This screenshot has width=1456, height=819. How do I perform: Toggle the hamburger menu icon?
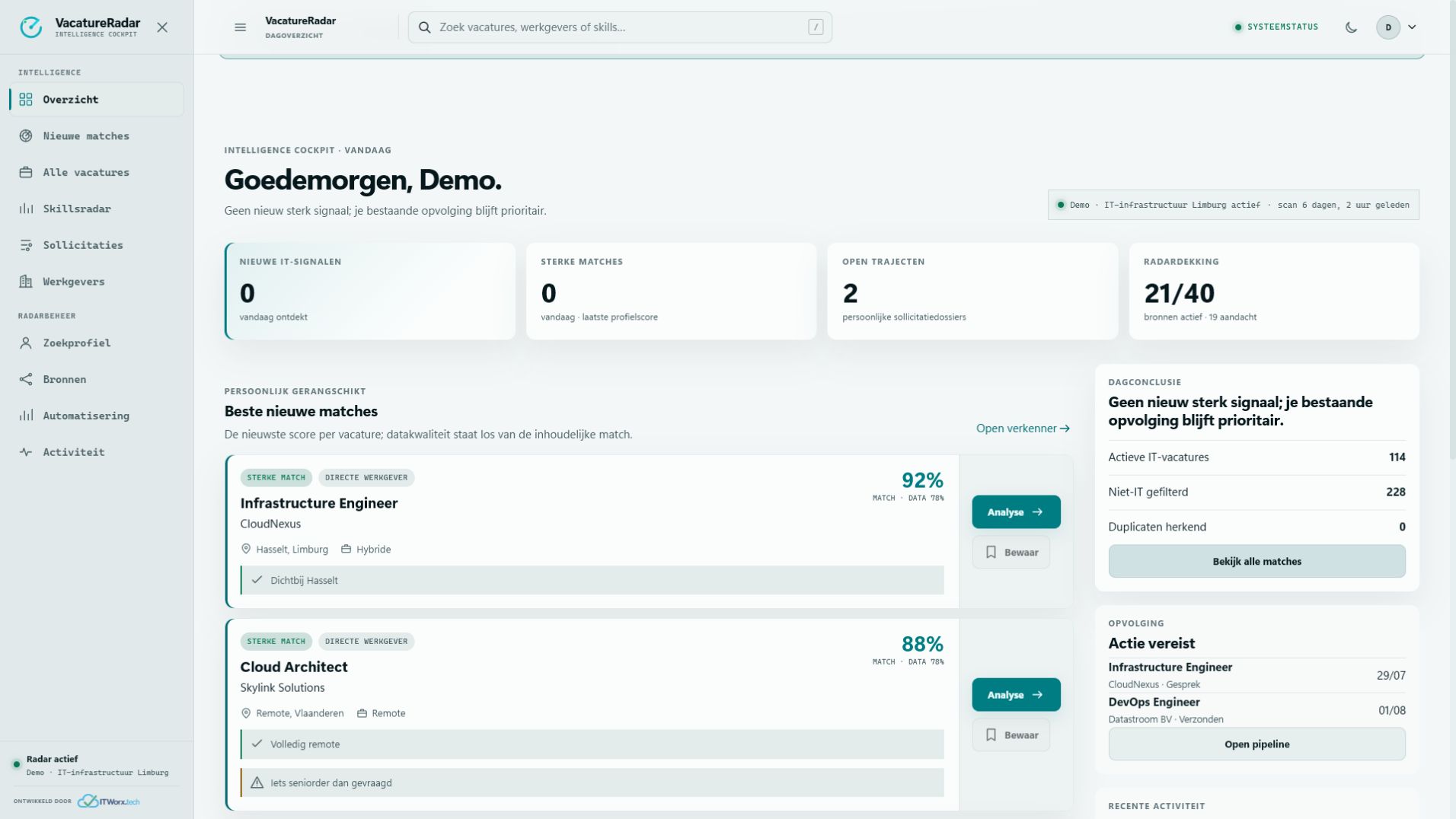coord(241,27)
